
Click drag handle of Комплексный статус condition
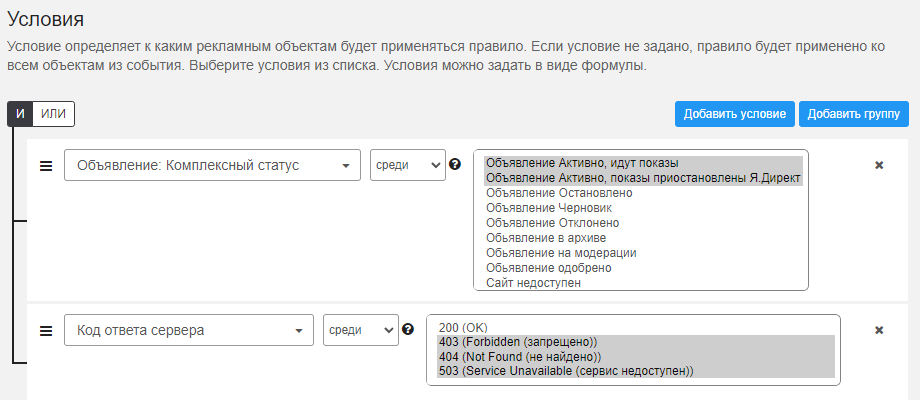tap(46, 166)
